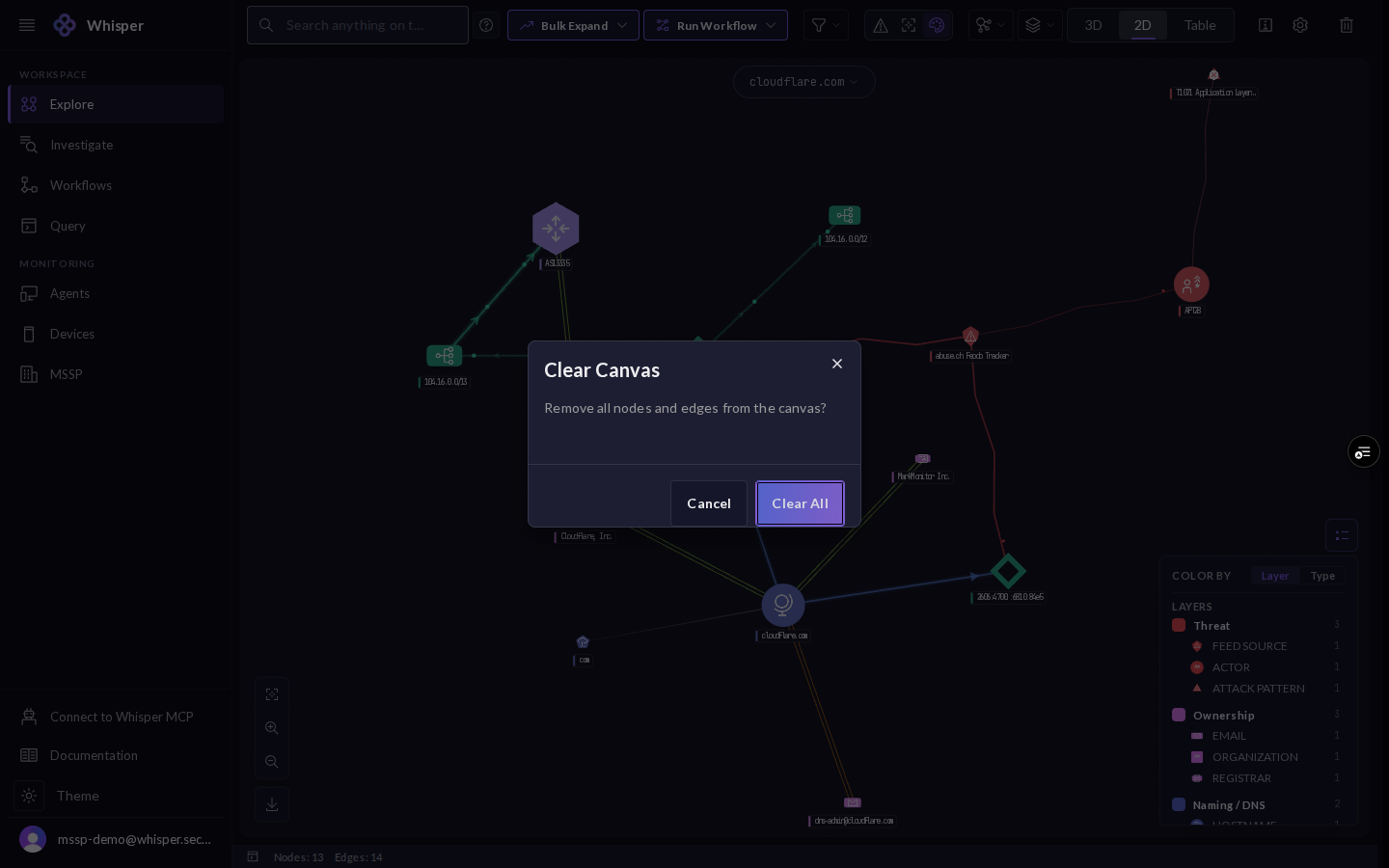Toggle the focus frame toolbar icon
The height and width of the screenshot is (868, 1389).
coord(909,25)
